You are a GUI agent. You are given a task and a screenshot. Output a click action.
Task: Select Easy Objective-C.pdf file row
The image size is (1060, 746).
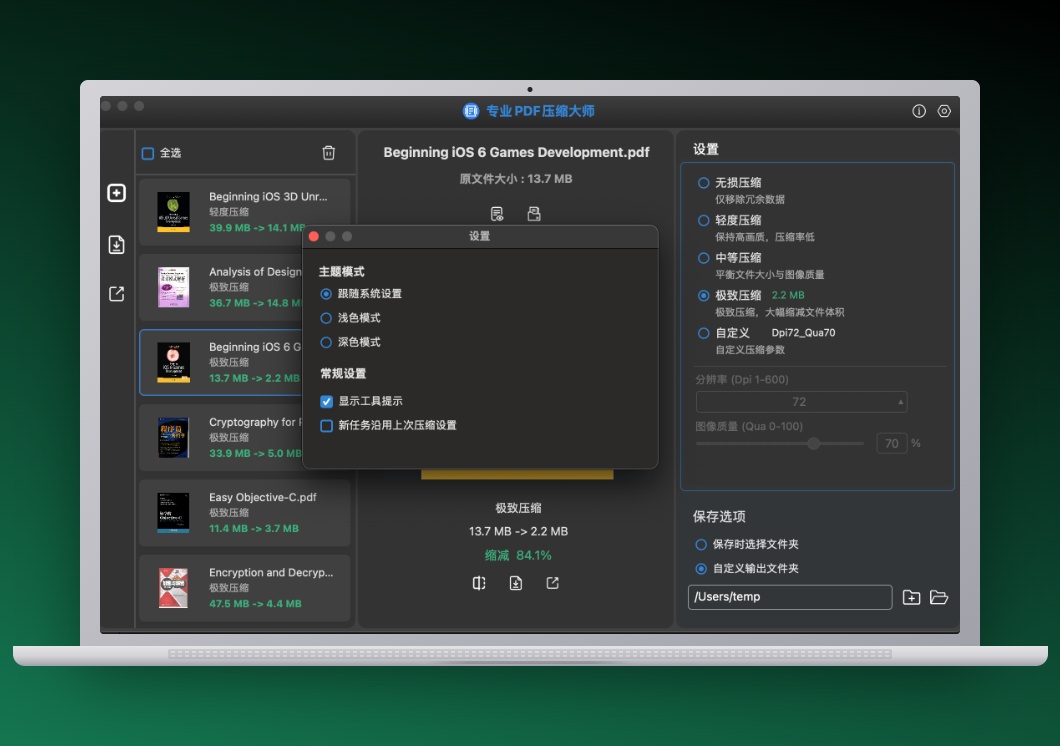[x=245, y=513]
